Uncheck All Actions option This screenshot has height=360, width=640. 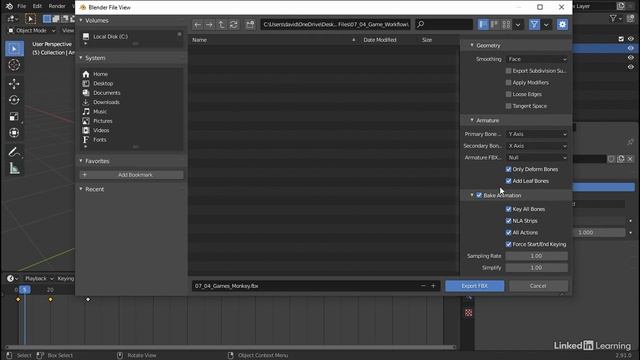click(509, 233)
